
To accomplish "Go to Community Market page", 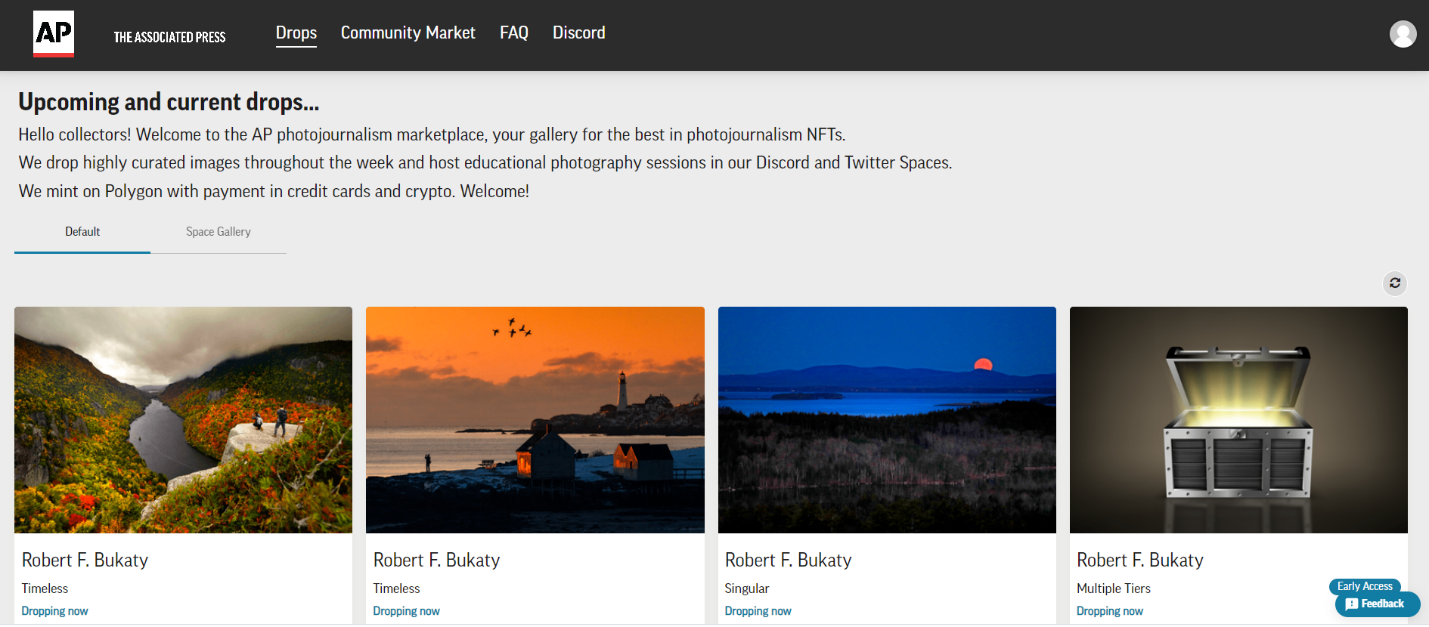I will pyautogui.click(x=408, y=33).
